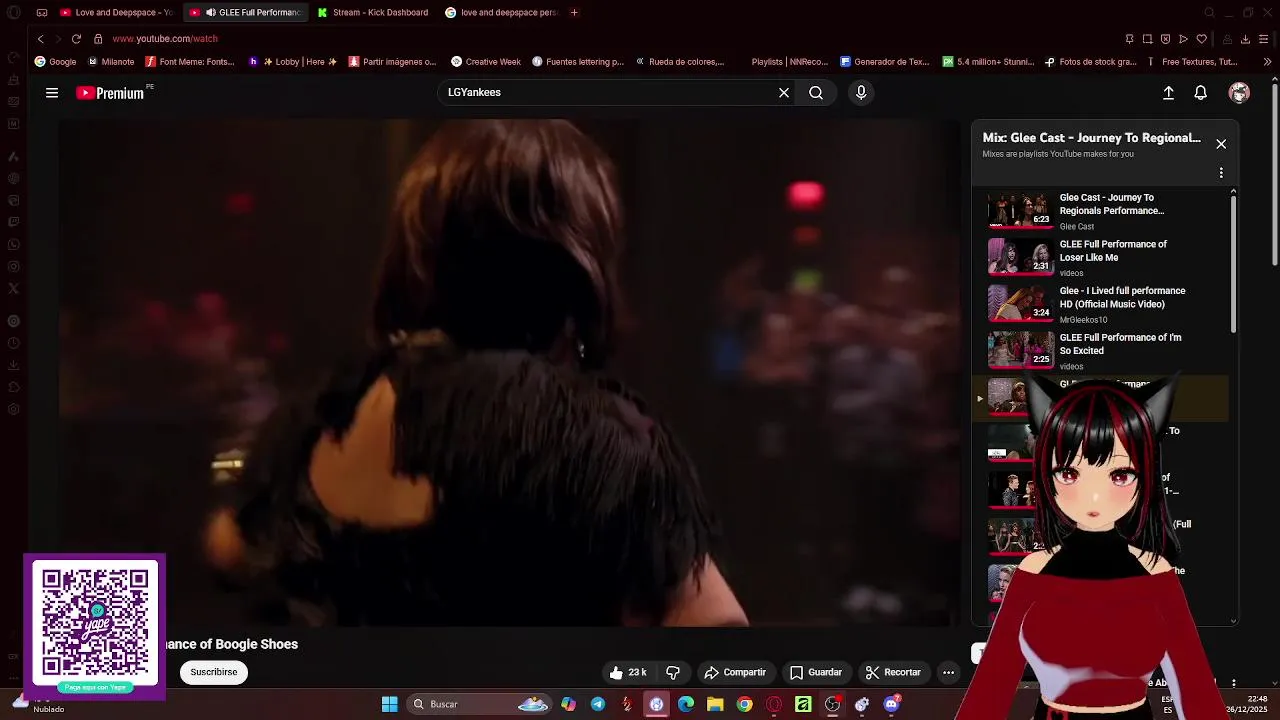The width and height of the screenshot is (1280, 720).
Task: Play GLEE Full Performance of I'm So Excited
Action: [1099, 351]
